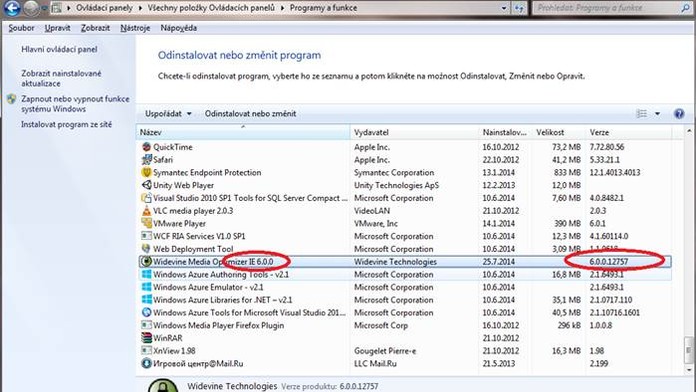Screen dimensions: 696x392
Task: Click the change view layout icon
Action: pyautogui.click(x=642, y=114)
